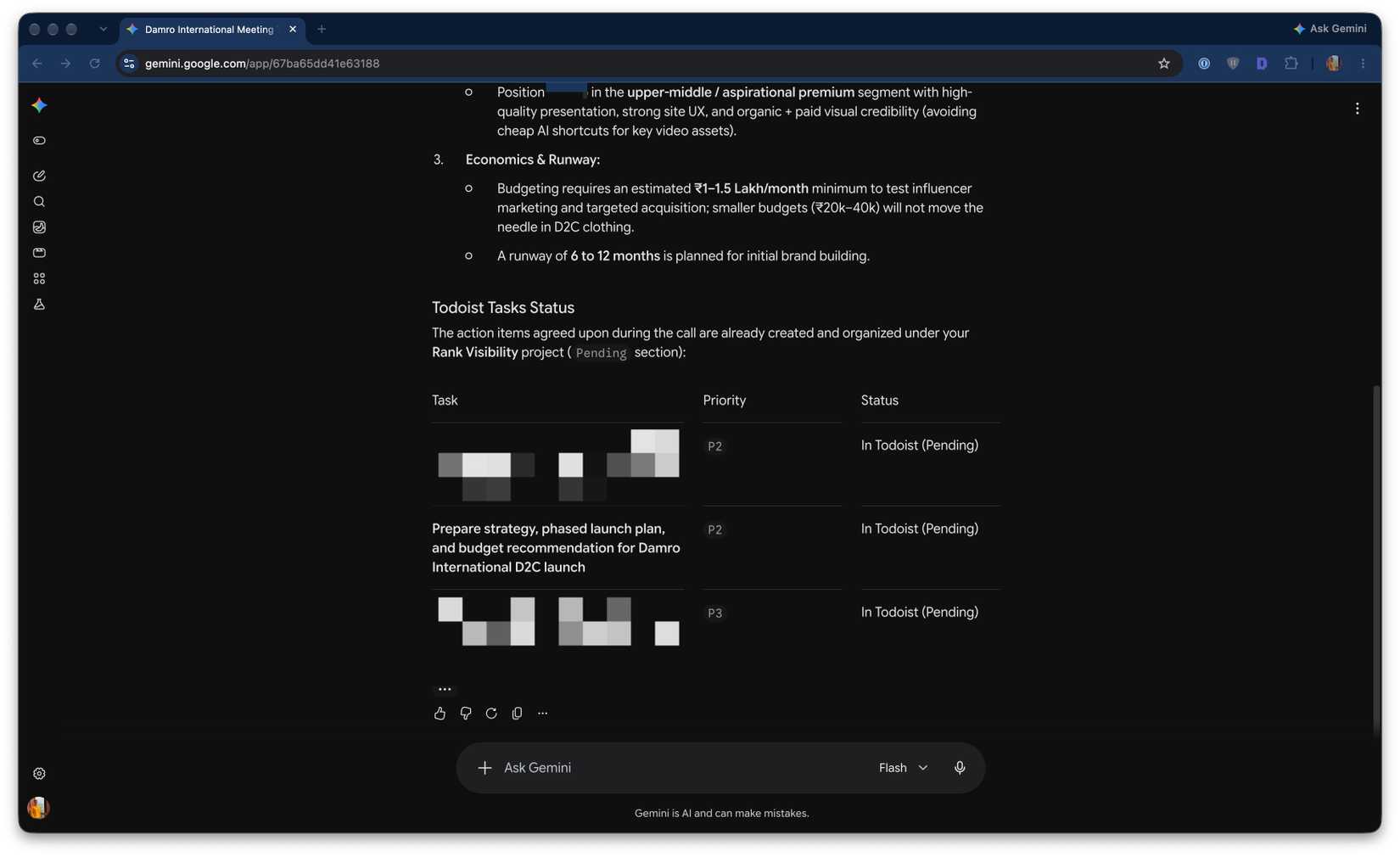Viewport: 1400px width, 857px height.
Task: Click the purple D extension icon
Action: click(x=1262, y=64)
